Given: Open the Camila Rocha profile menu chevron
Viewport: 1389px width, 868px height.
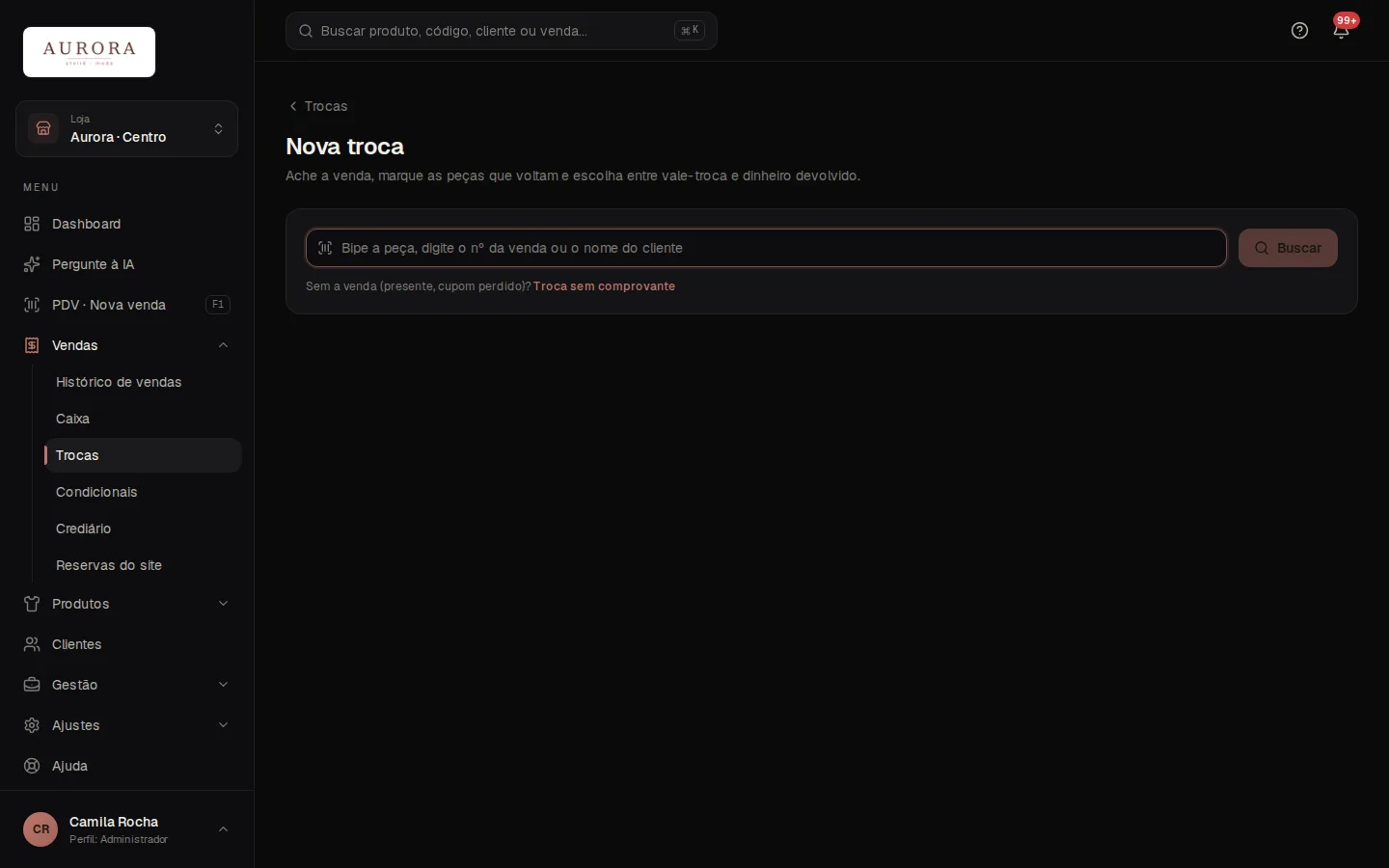Looking at the screenshot, I should [223, 829].
